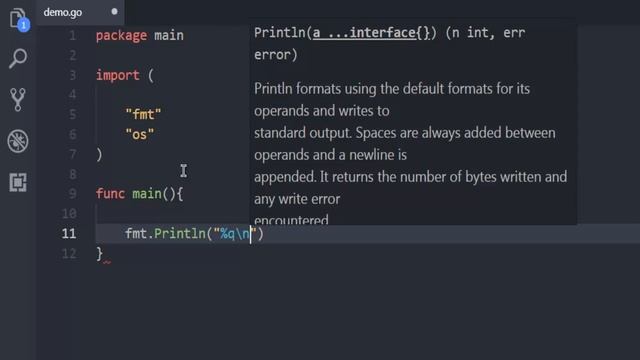The width and height of the screenshot is (640, 360).
Task: Click the "os" import string
Action: (x=140, y=134)
